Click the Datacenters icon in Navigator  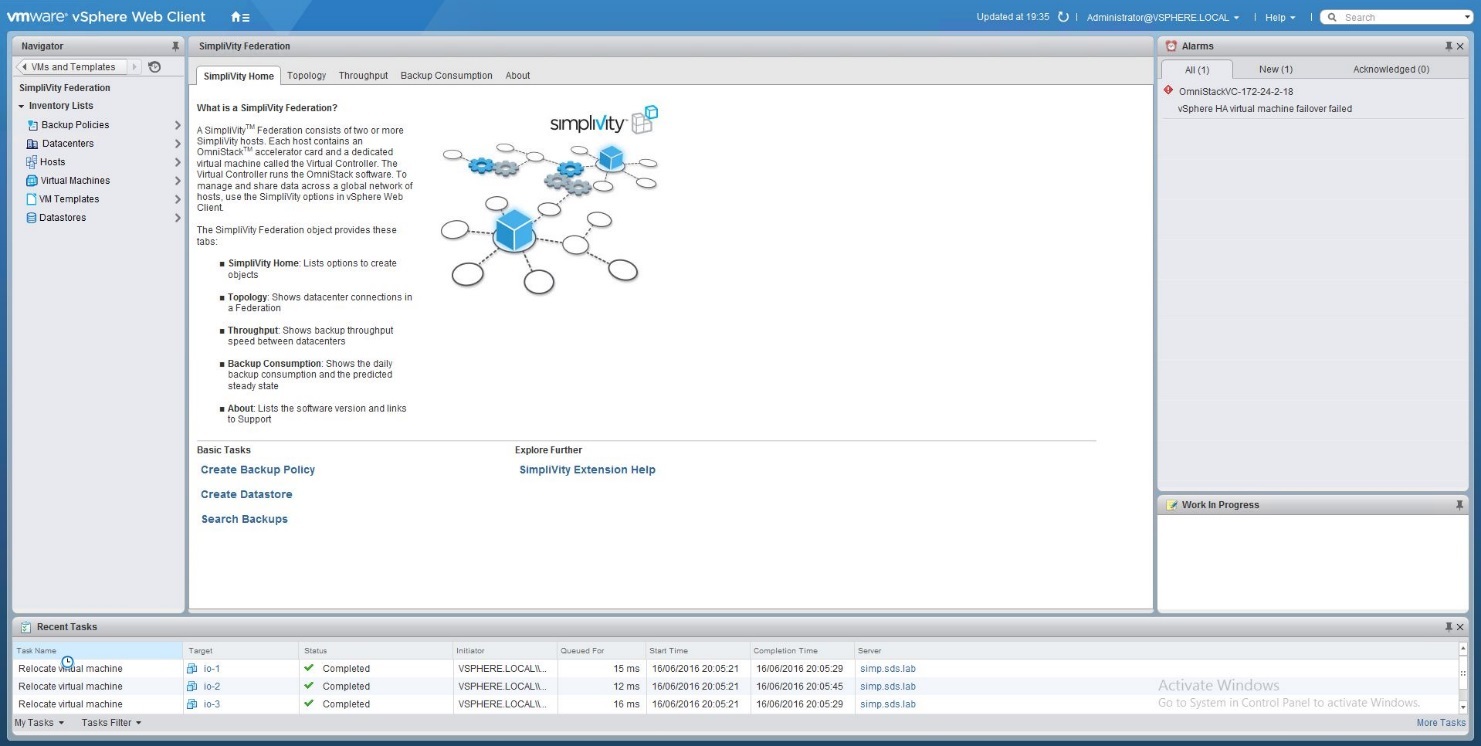(x=33, y=144)
